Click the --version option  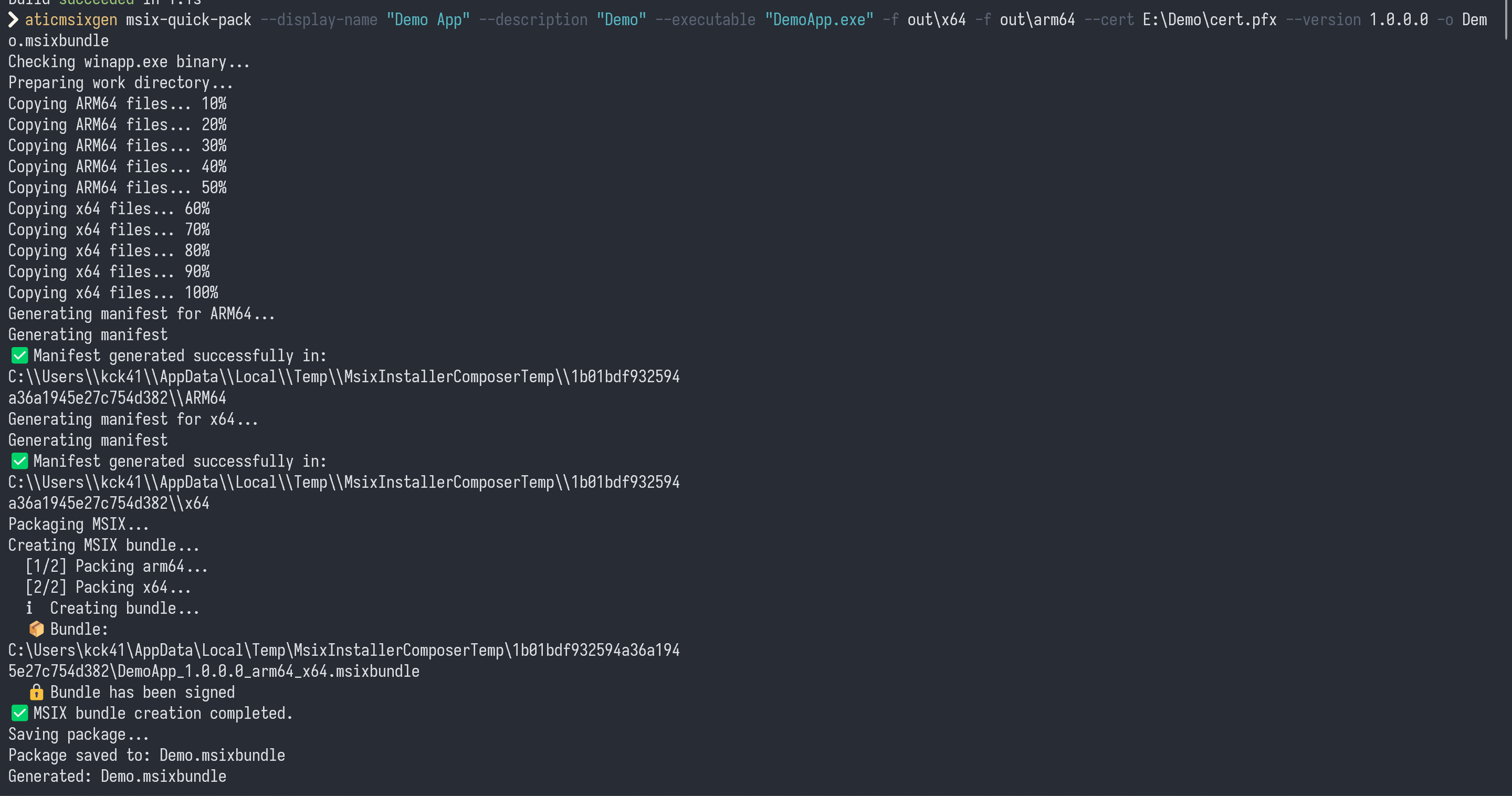(1323, 20)
